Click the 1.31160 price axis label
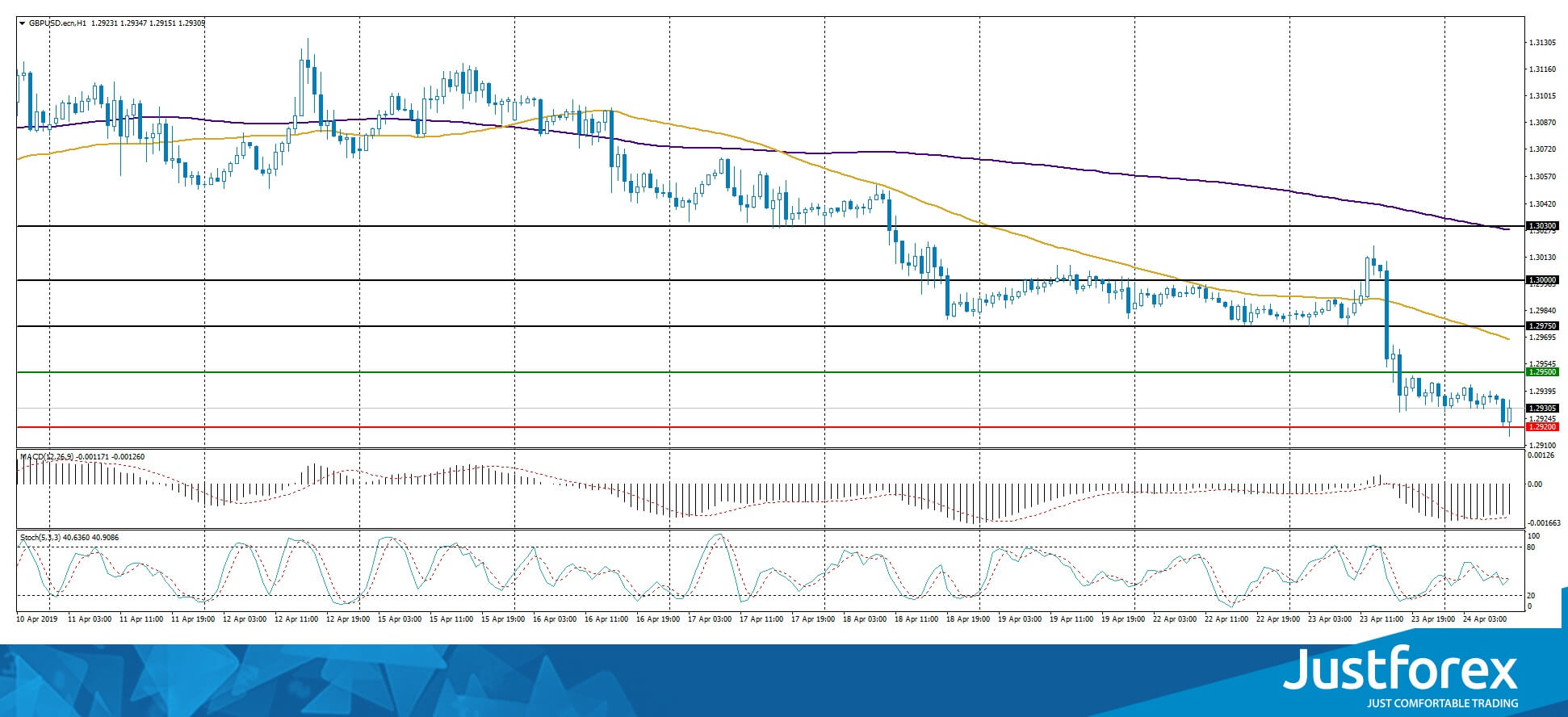The width and height of the screenshot is (1568, 717). (1543, 69)
